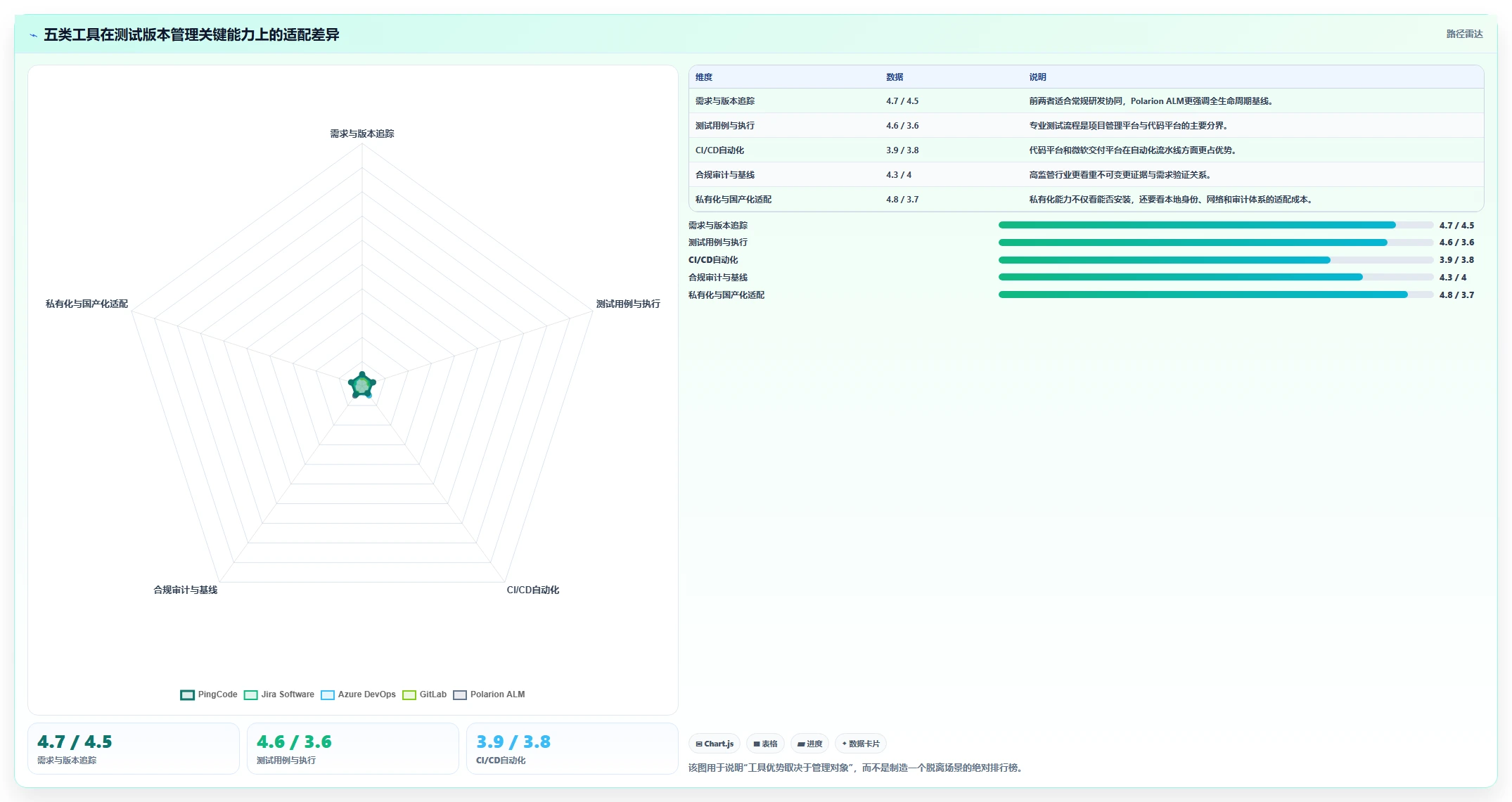Image resolution: width=1512 pixels, height=802 pixels.
Task: Click the 私有化与国产化适配 progress bar
Action: [1216, 295]
